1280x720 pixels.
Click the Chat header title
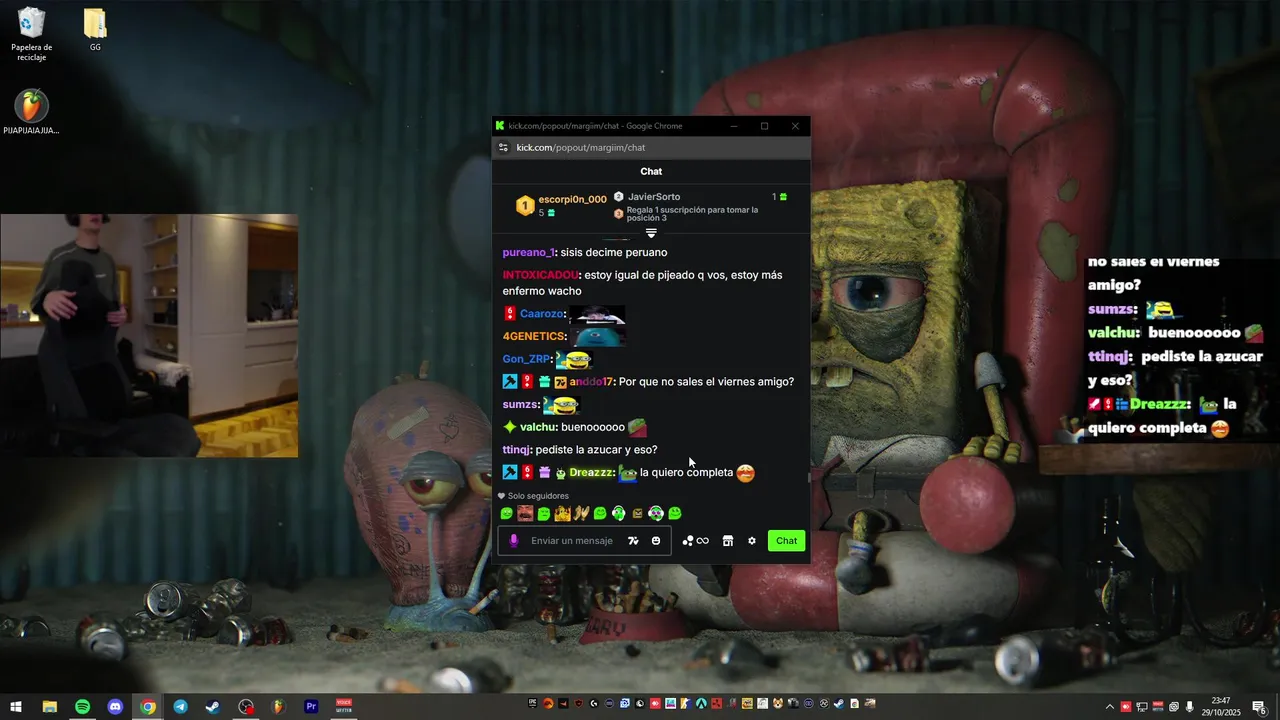(x=651, y=172)
